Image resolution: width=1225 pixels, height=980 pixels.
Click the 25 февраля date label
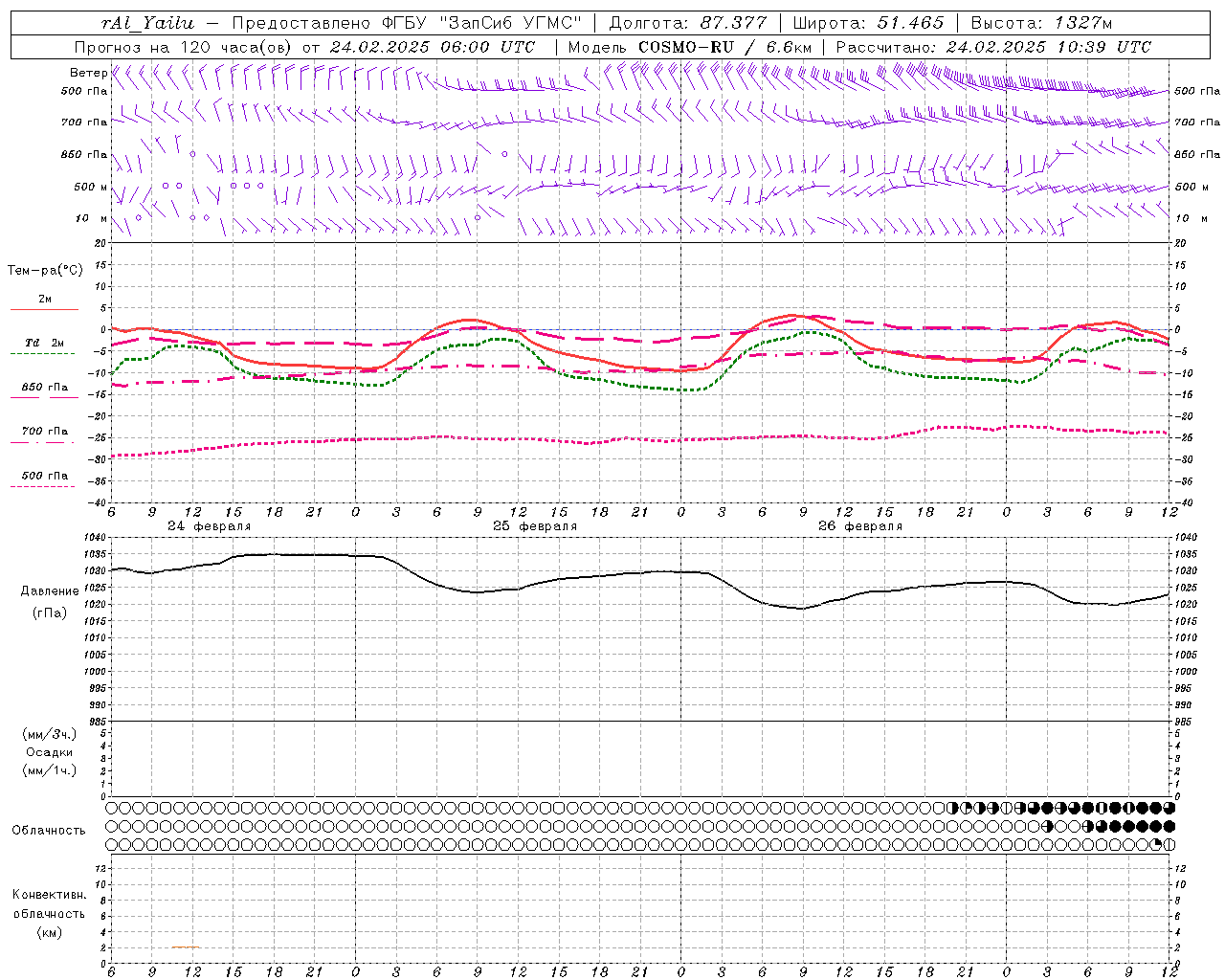(535, 526)
